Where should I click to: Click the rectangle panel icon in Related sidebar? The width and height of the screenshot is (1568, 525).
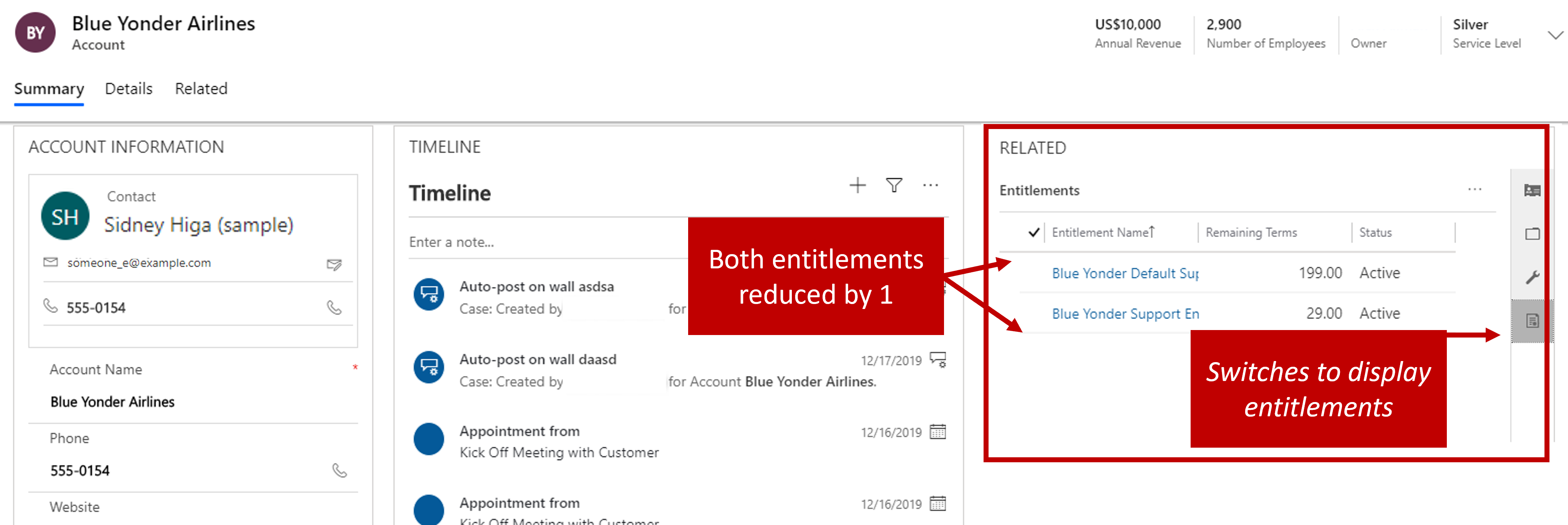point(1532,234)
